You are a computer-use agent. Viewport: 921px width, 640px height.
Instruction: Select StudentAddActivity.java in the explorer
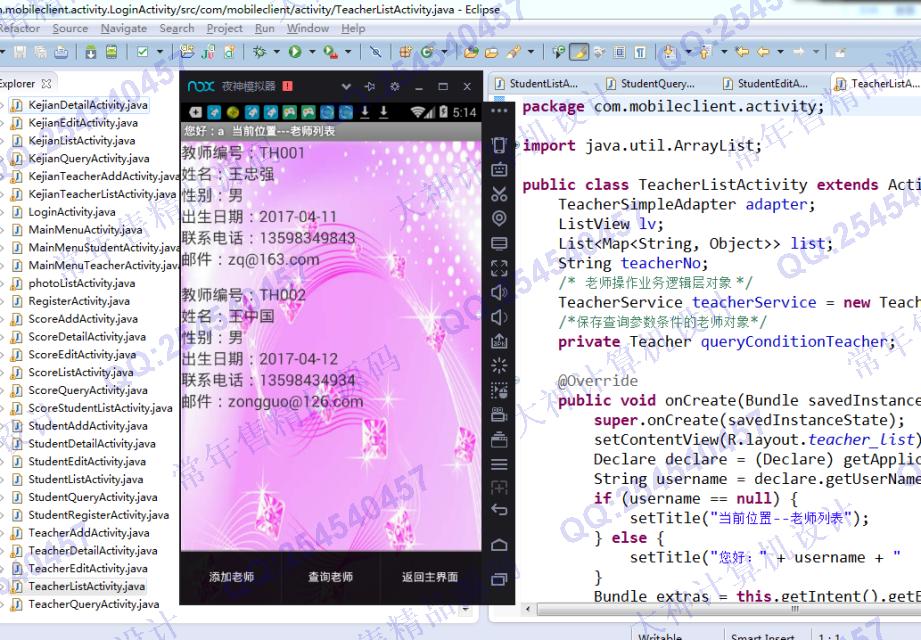click(88, 426)
